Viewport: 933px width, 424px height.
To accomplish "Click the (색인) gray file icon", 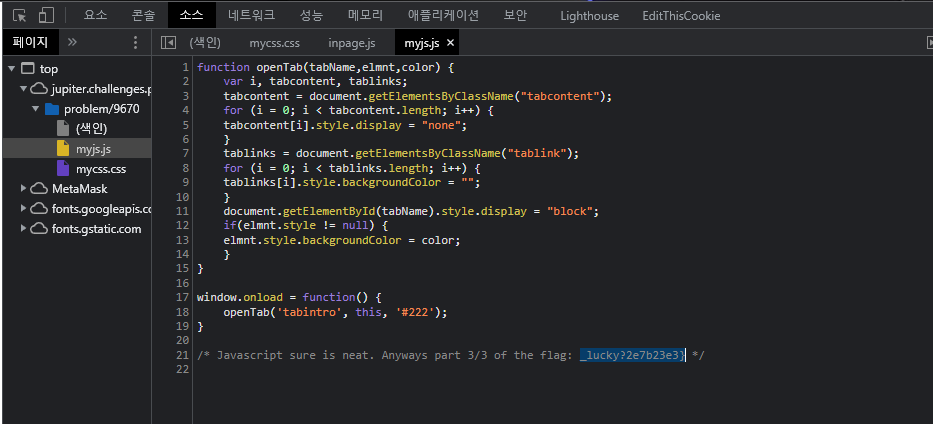I will pyautogui.click(x=63, y=128).
